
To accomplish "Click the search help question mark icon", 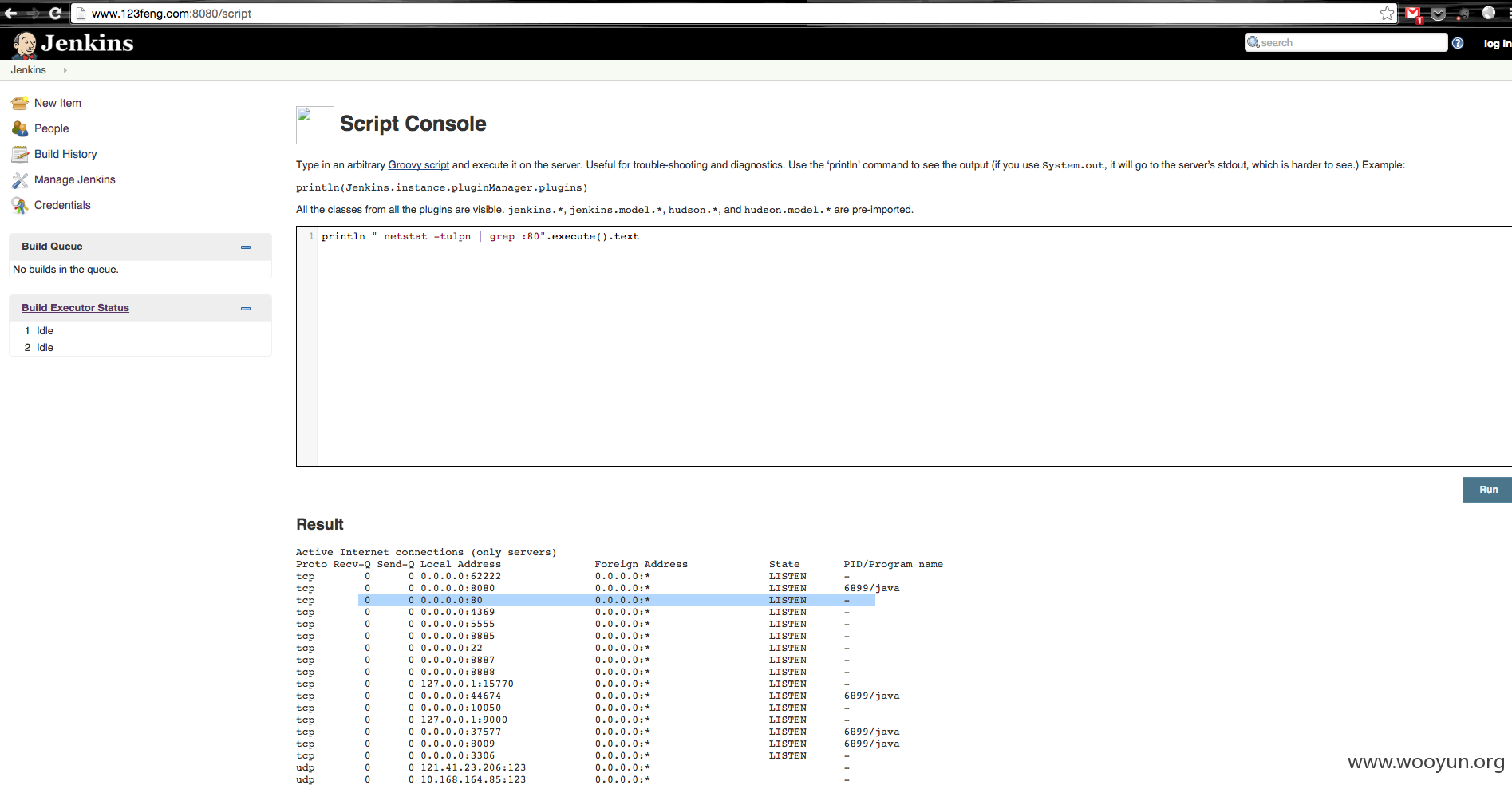I will [1458, 43].
